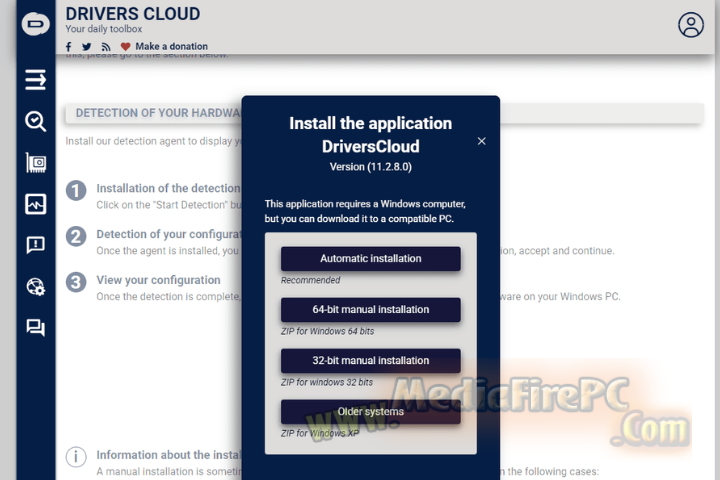Open the monitoring graph icon in sidebar
The height and width of the screenshot is (480, 720).
[x=35, y=204]
